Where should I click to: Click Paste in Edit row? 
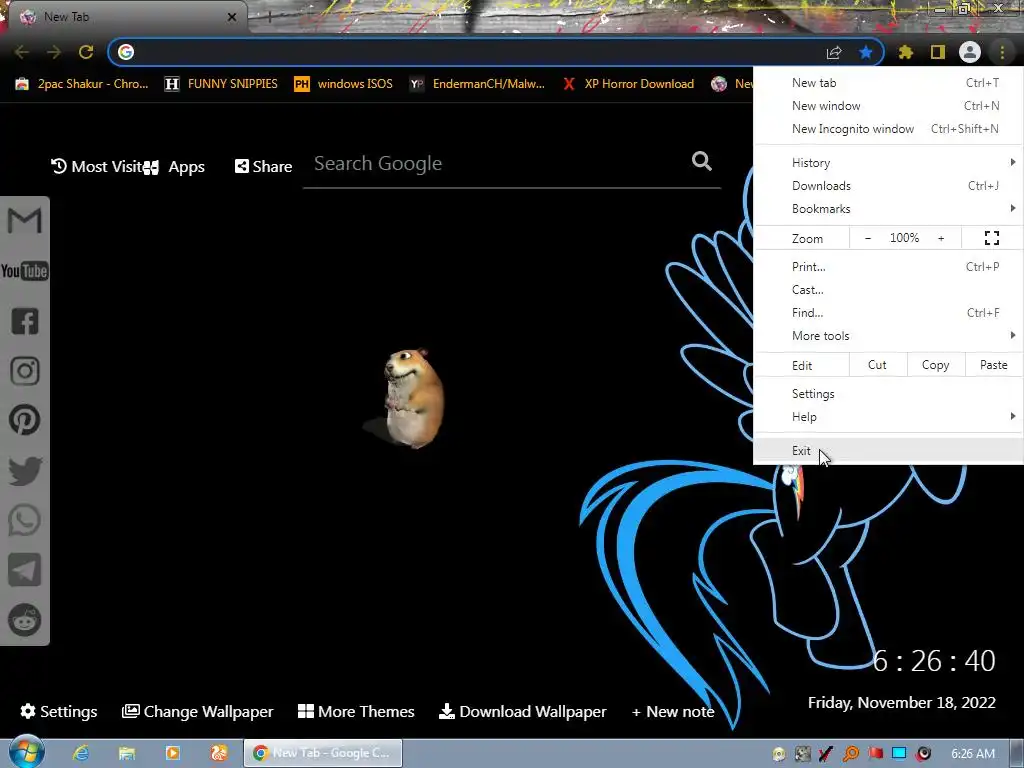pyautogui.click(x=993, y=365)
